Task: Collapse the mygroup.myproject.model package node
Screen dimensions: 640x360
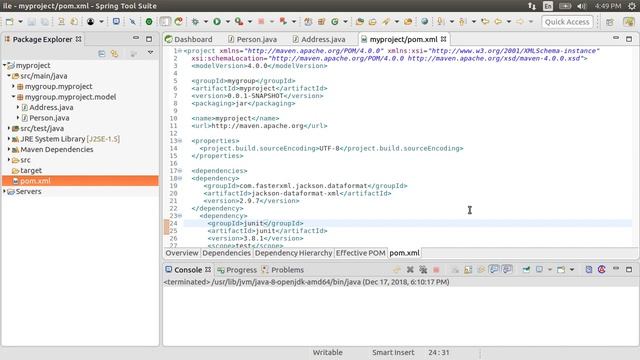Action: click(x=13, y=97)
